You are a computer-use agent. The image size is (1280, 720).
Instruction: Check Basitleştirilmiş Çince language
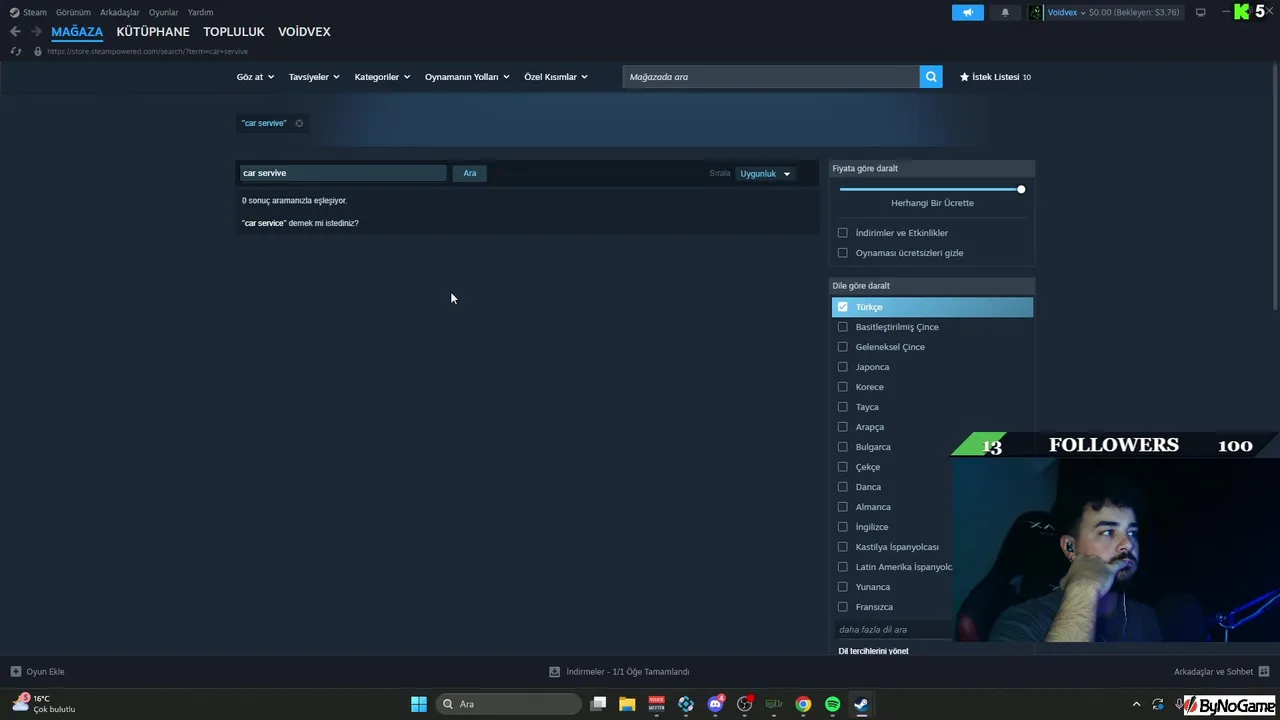842,327
